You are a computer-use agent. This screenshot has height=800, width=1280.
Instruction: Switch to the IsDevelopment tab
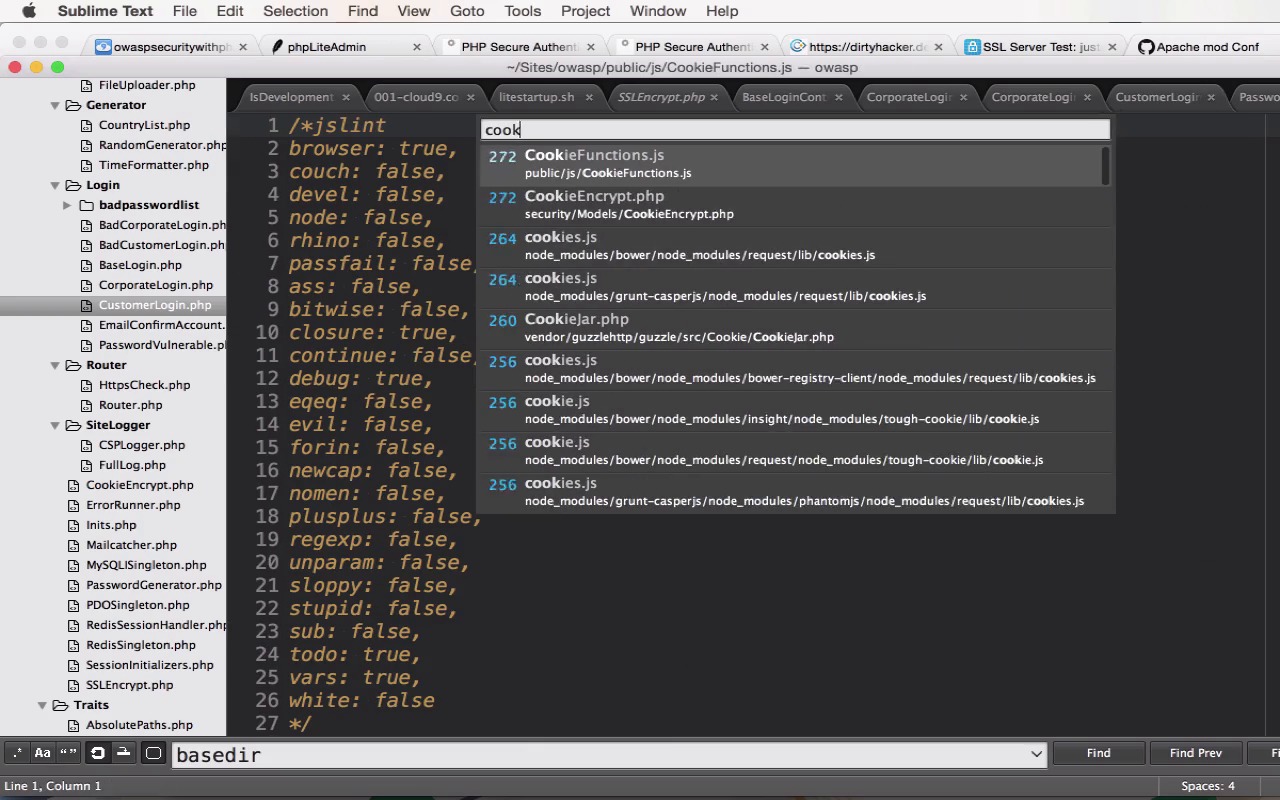291,97
